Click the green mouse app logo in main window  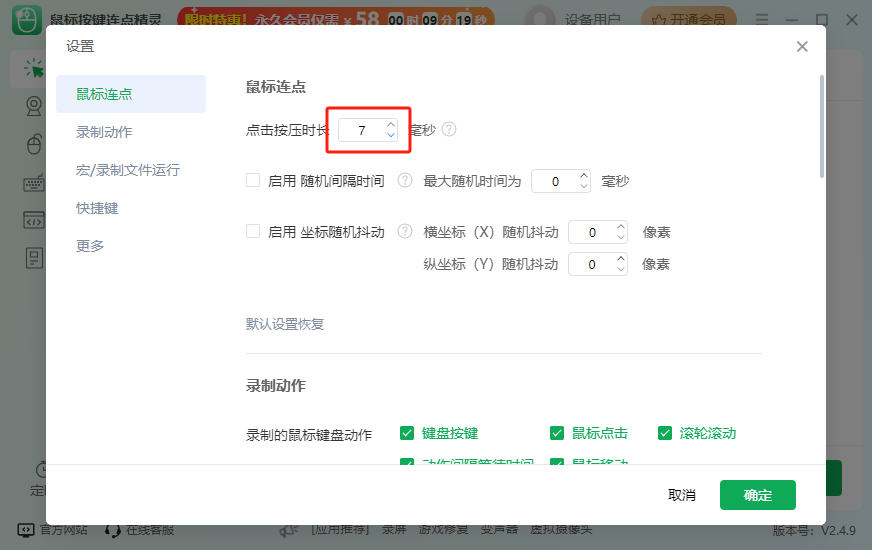27,20
